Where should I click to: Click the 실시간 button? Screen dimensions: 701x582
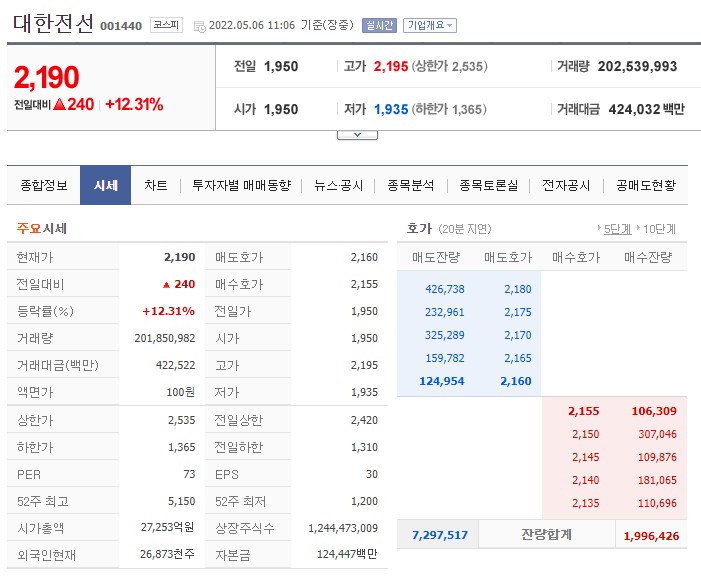(379, 25)
